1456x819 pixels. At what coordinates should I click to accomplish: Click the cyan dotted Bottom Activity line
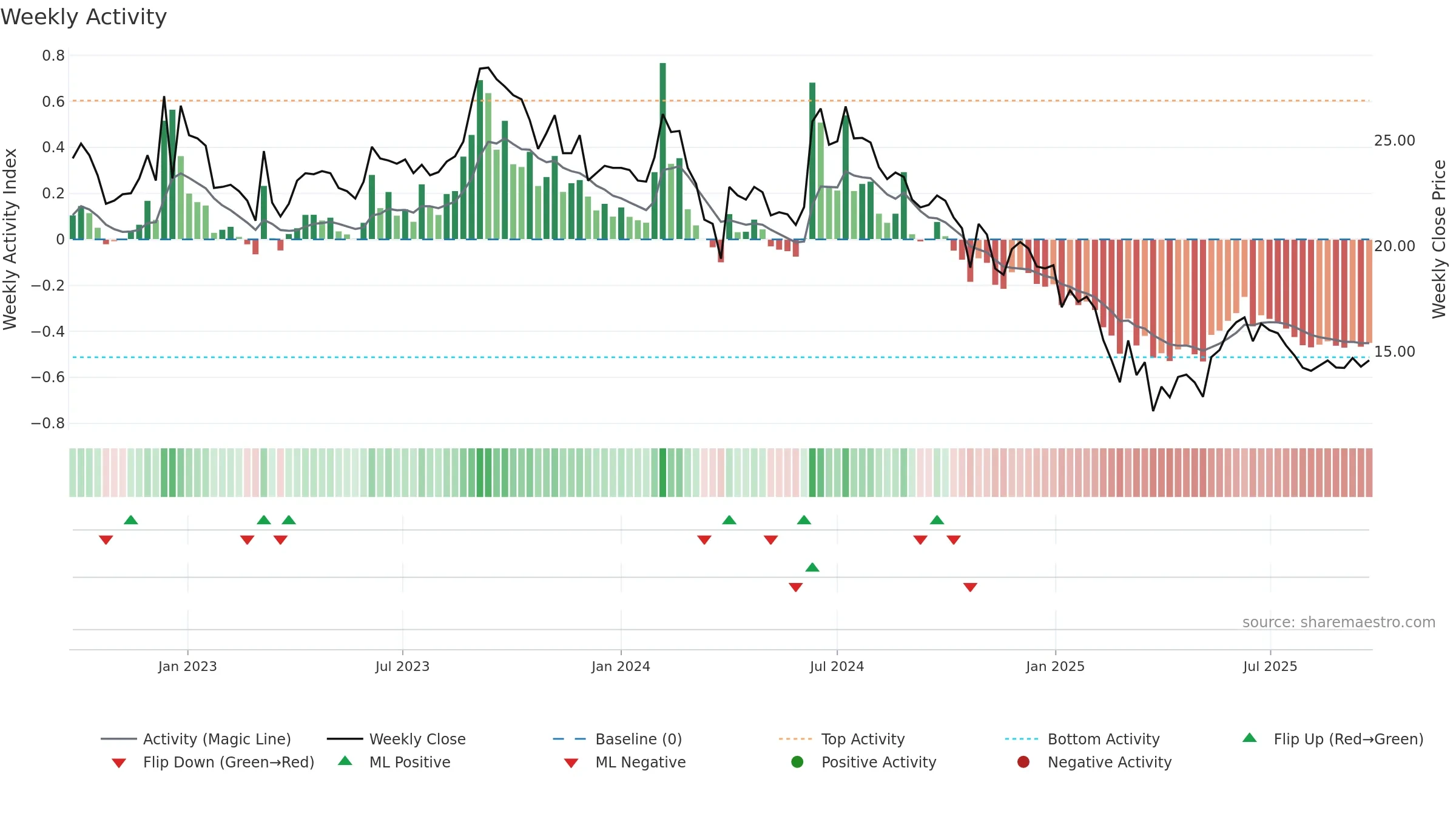pos(721,357)
